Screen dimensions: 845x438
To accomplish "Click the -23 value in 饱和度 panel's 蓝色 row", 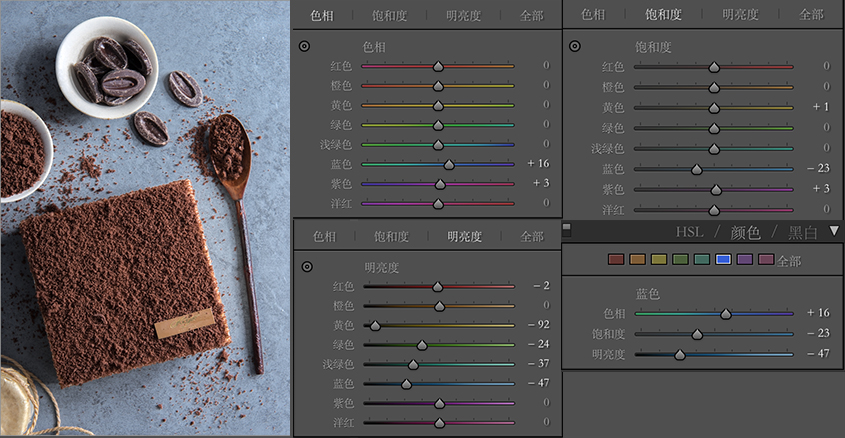I will pyautogui.click(x=819, y=168).
